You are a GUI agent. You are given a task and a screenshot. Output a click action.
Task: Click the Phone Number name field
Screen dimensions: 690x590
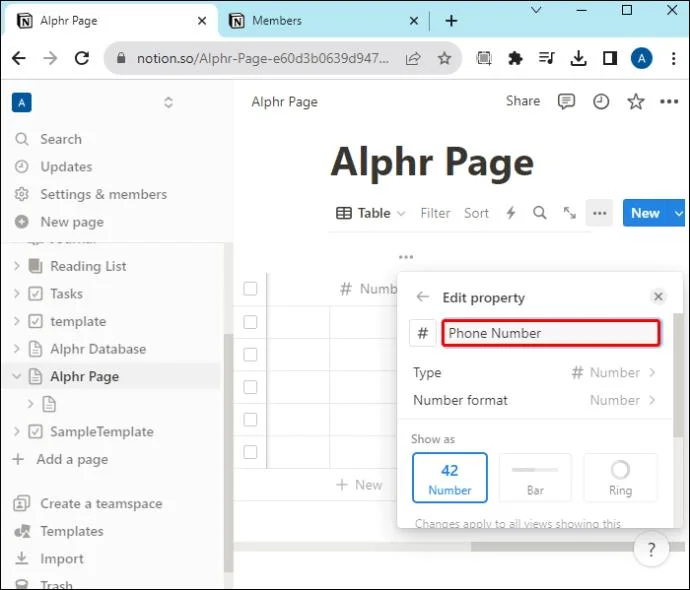tap(551, 333)
